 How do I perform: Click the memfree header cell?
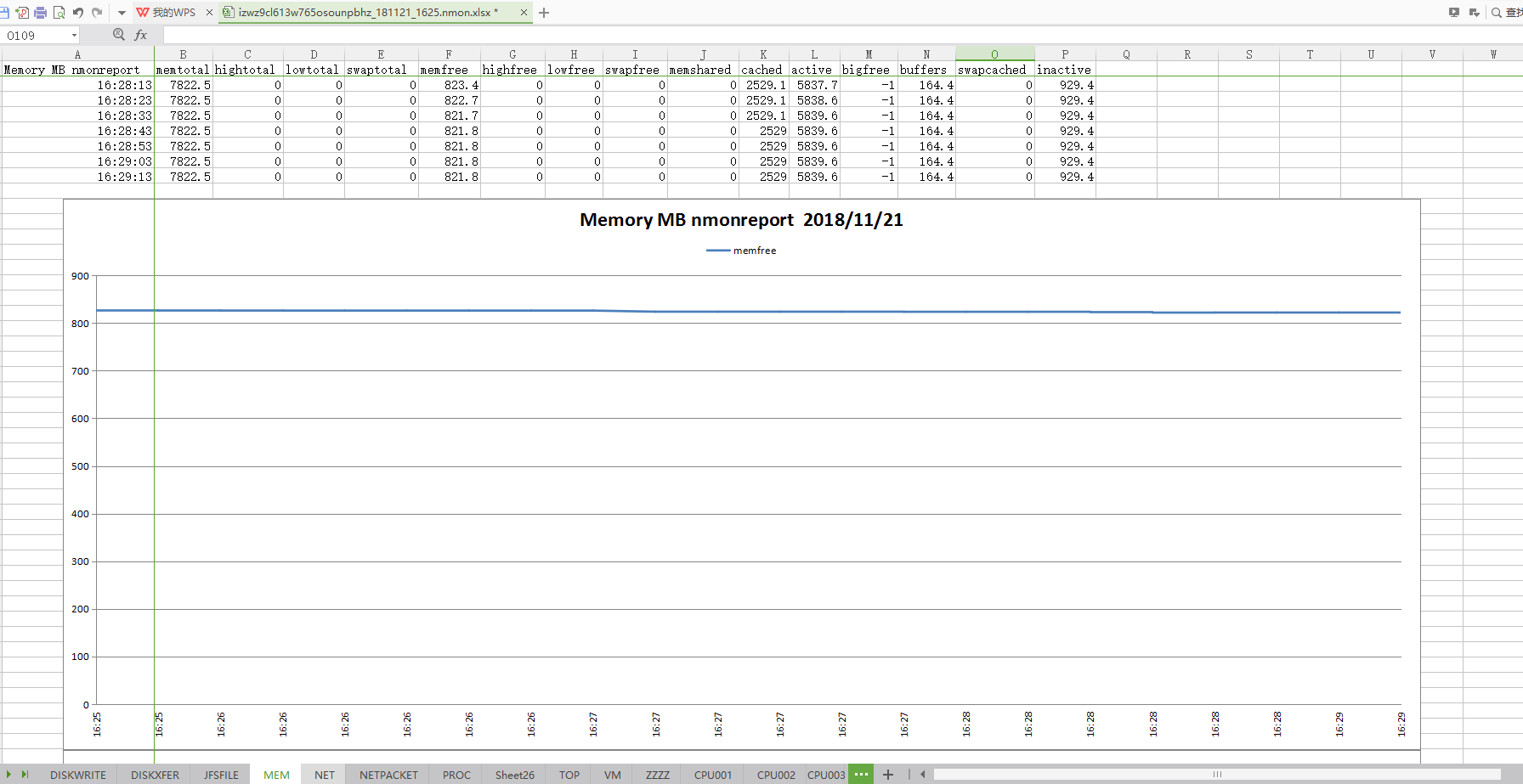(x=449, y=70)
